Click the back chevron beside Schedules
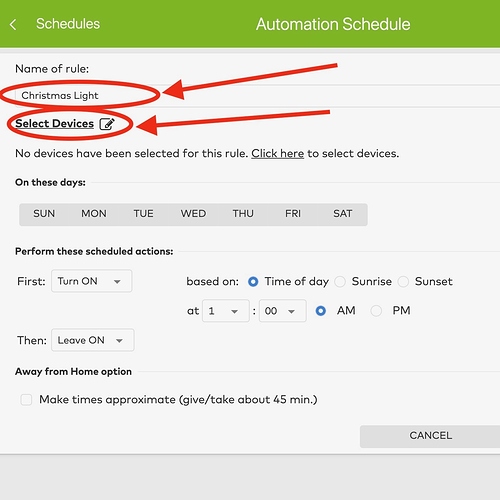Image resolution: width=500 pixels, height=500 pixels. coord(13,24)
